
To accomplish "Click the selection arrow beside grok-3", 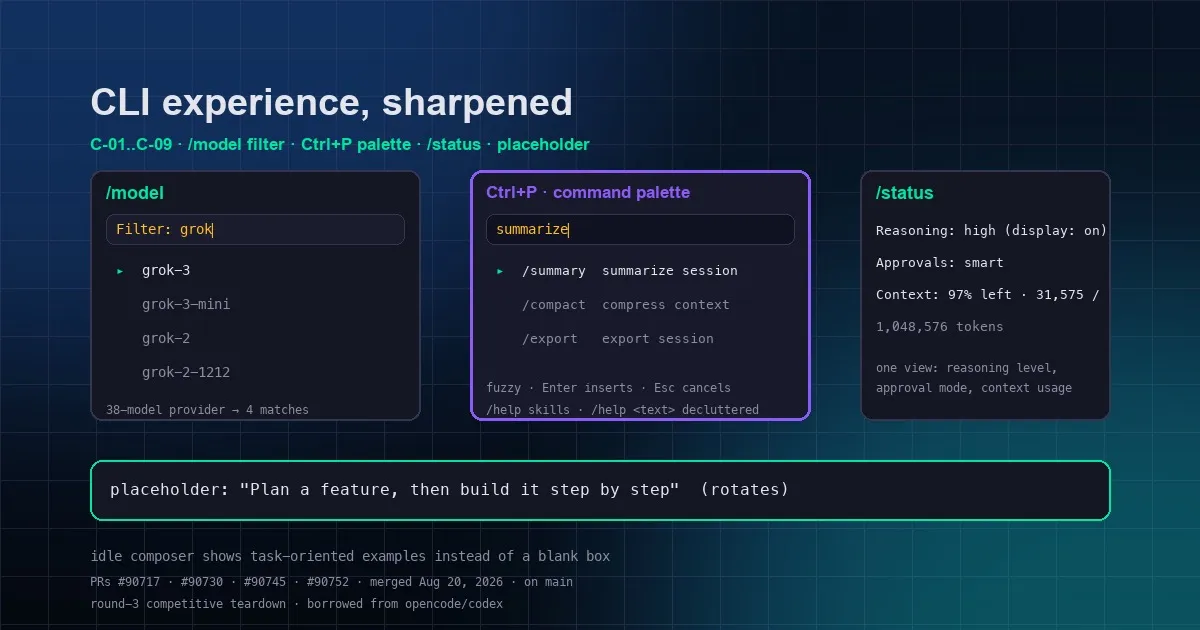I will (x=120, y=271).
